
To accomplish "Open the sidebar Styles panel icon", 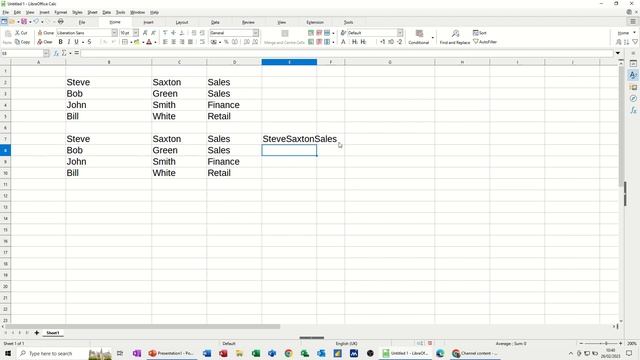I will 633,75.
